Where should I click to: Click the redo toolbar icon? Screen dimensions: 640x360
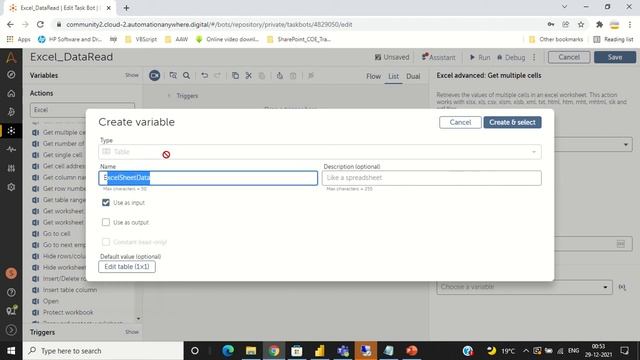click(218, 76)
